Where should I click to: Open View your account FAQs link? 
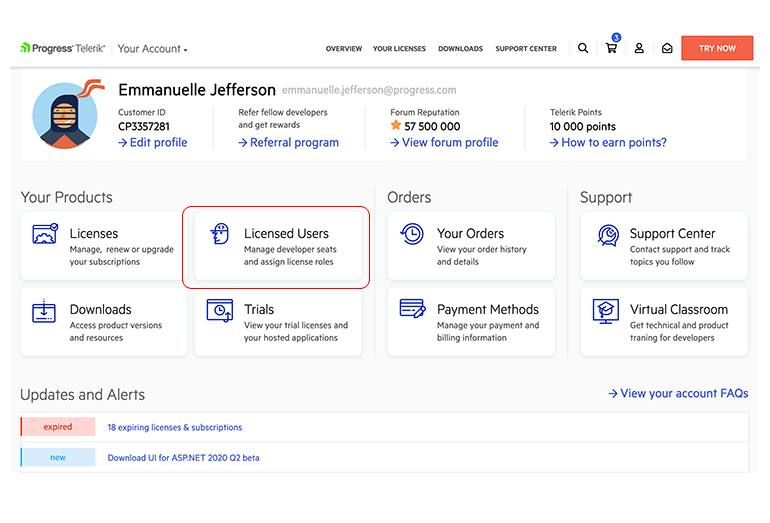[678, 393]
